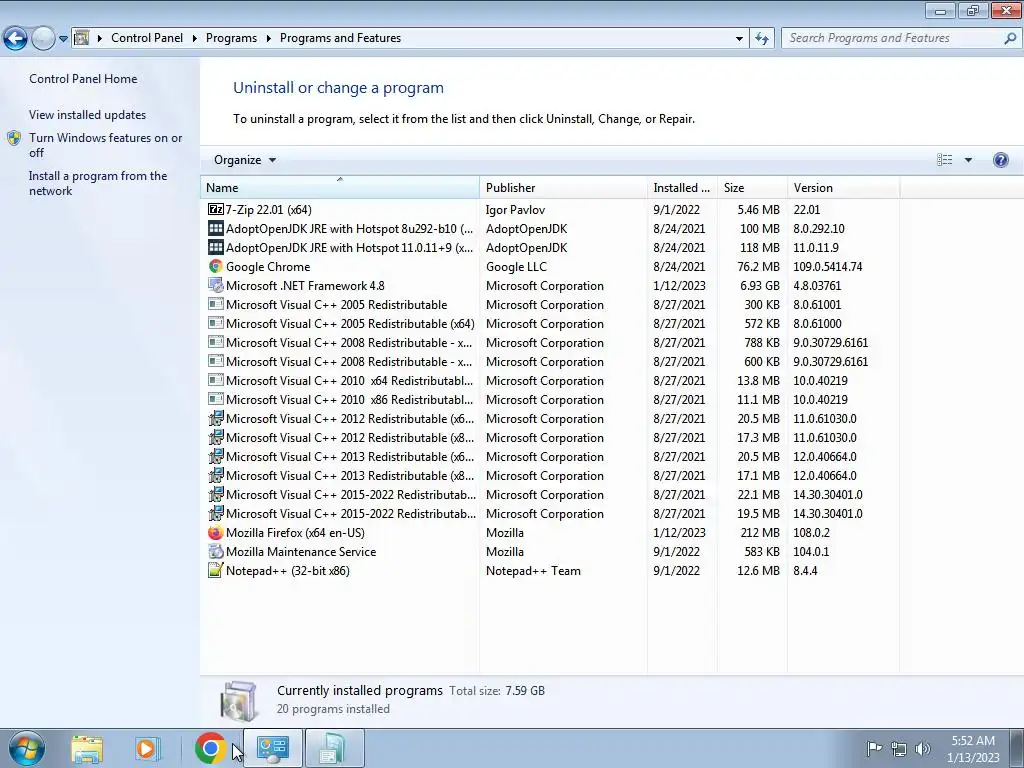This screenshot has height=768, width=1024.
Task: Open Windows Media Player from taskbar
Action: point(147,748)
